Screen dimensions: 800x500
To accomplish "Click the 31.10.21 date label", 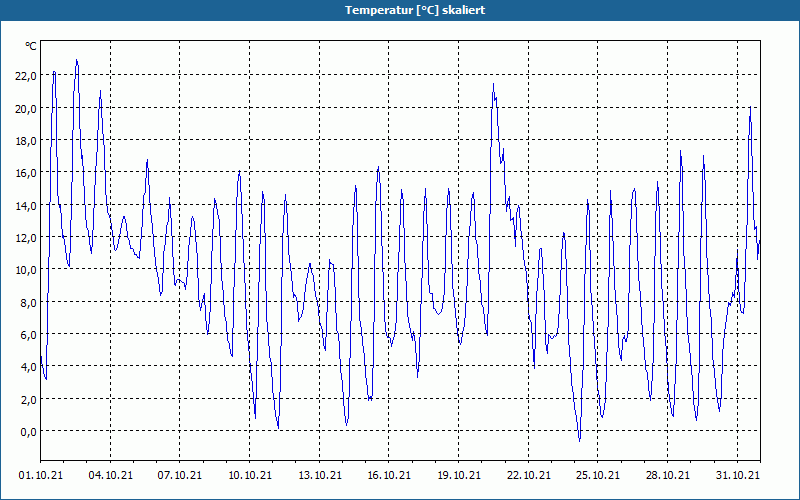I will (737, 475).
